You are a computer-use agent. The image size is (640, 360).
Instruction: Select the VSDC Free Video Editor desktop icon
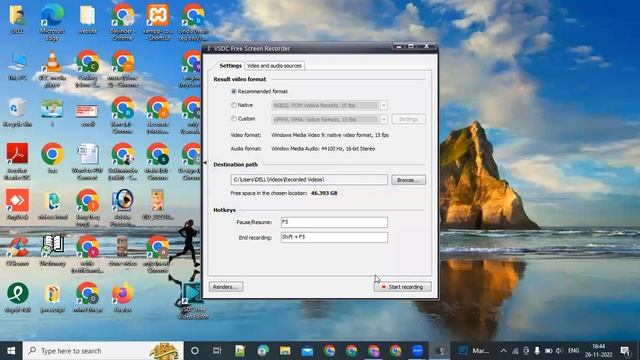[x=193, y=301]
